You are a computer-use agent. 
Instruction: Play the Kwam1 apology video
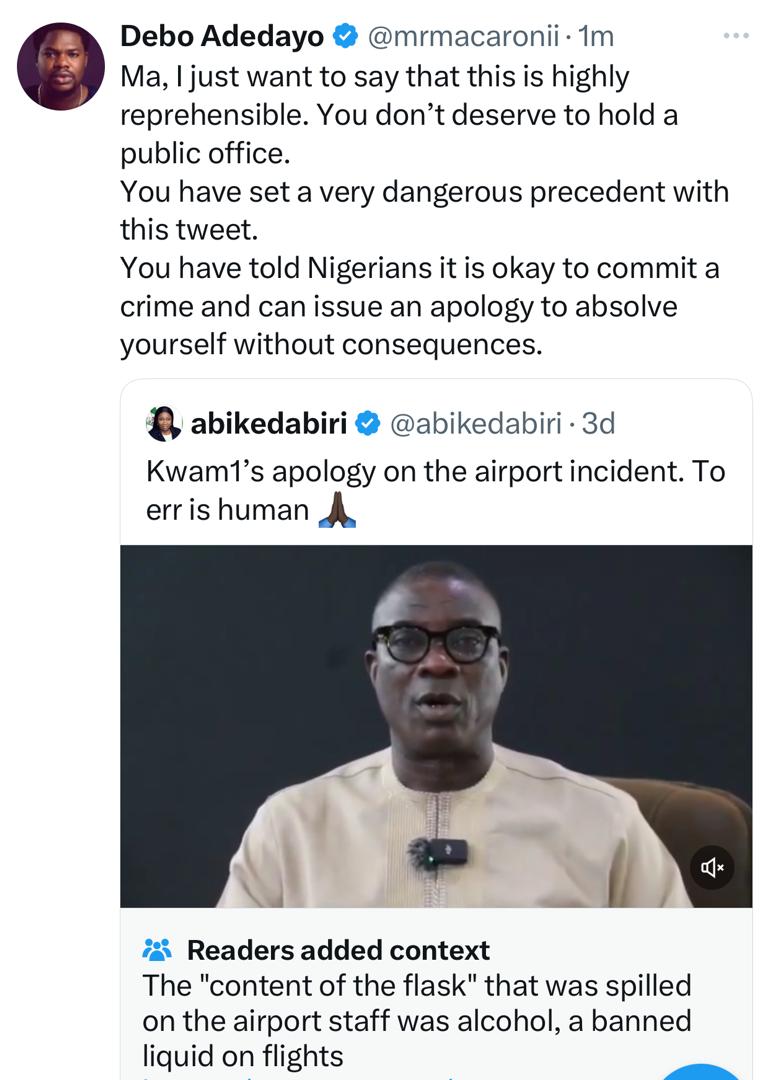436,725
